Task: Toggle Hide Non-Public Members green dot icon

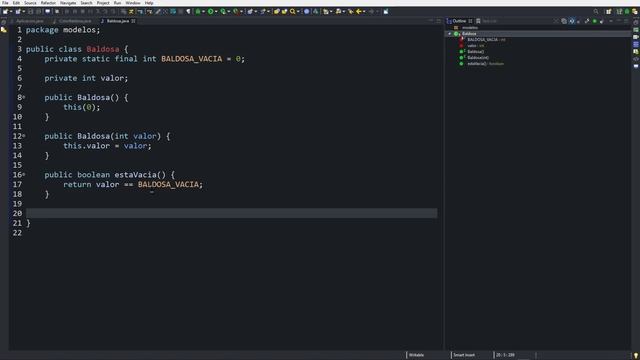Action: [x=594, y=21]
